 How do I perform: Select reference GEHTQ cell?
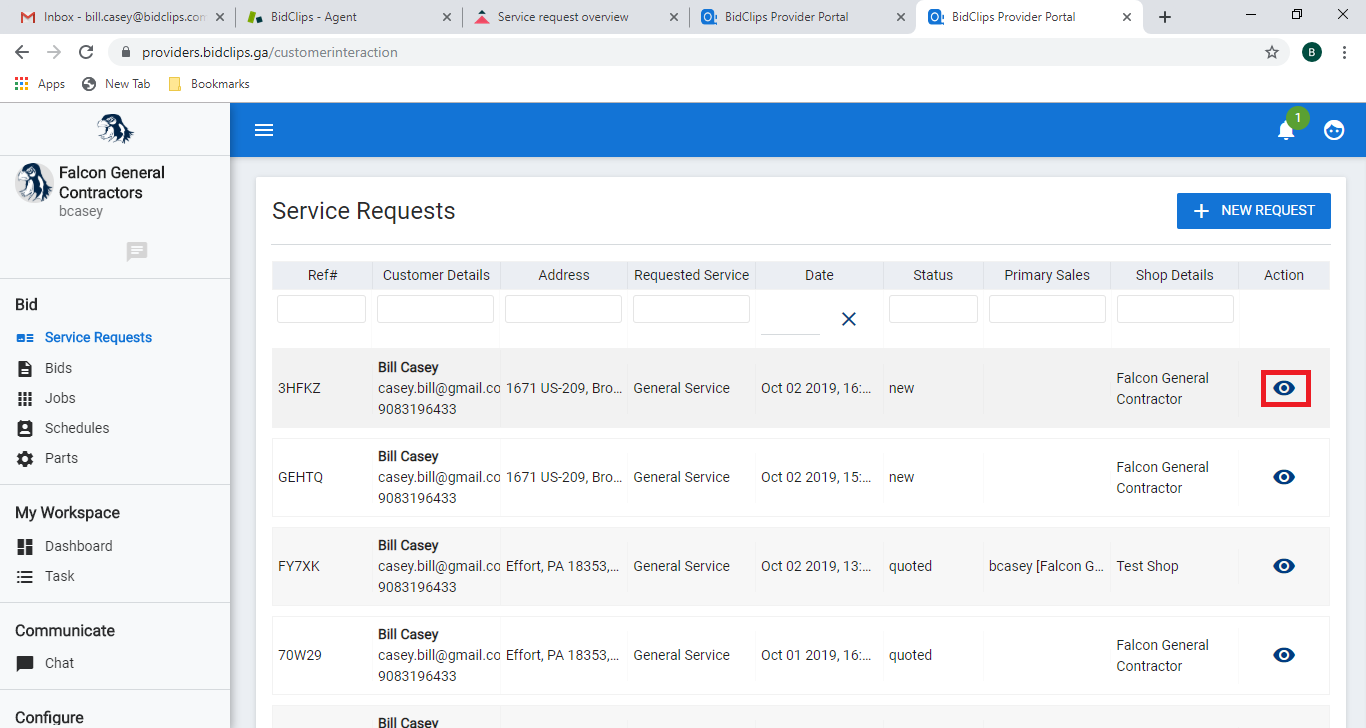click(300, 477)
